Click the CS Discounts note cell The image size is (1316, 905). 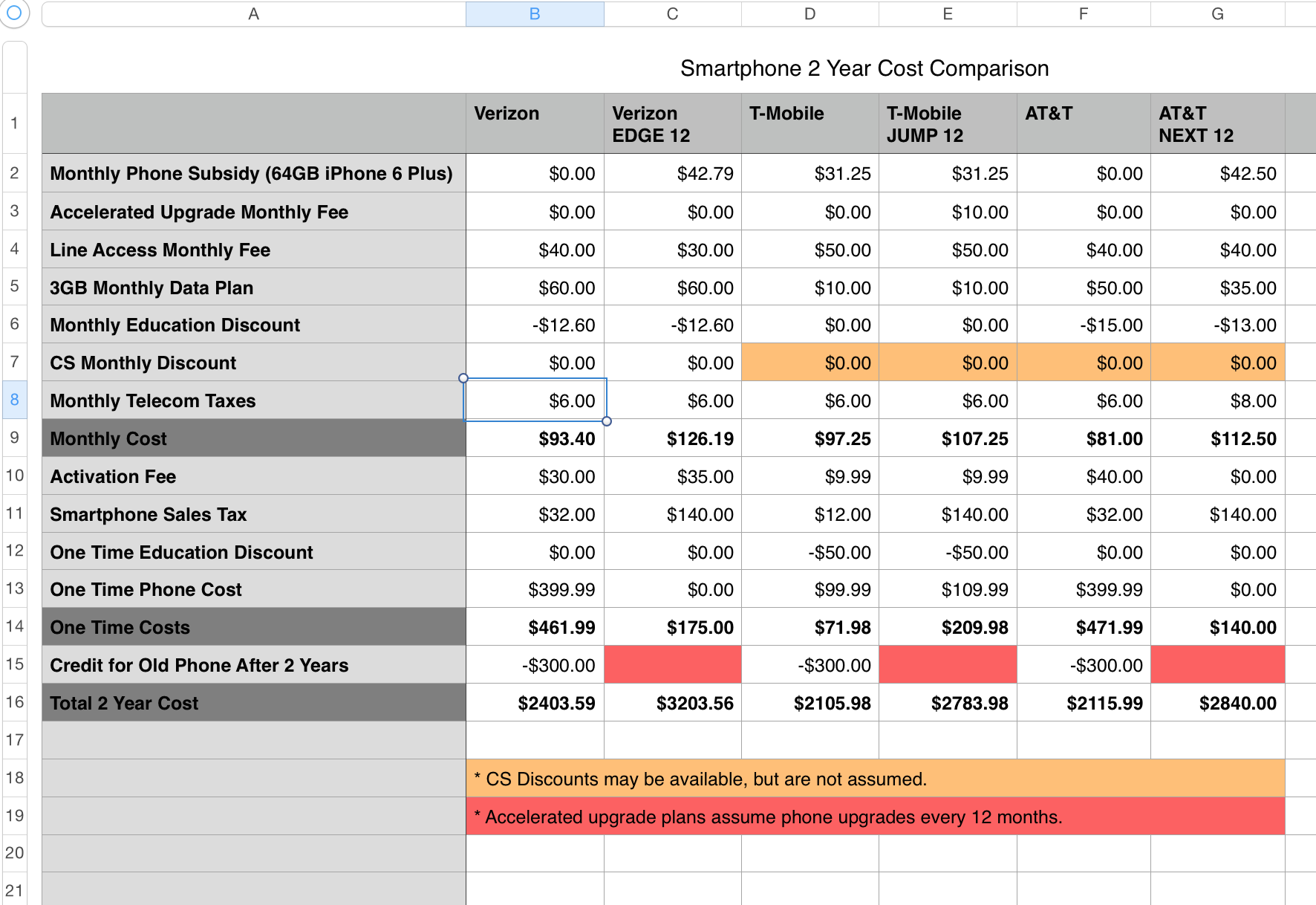tap(876, 779)
